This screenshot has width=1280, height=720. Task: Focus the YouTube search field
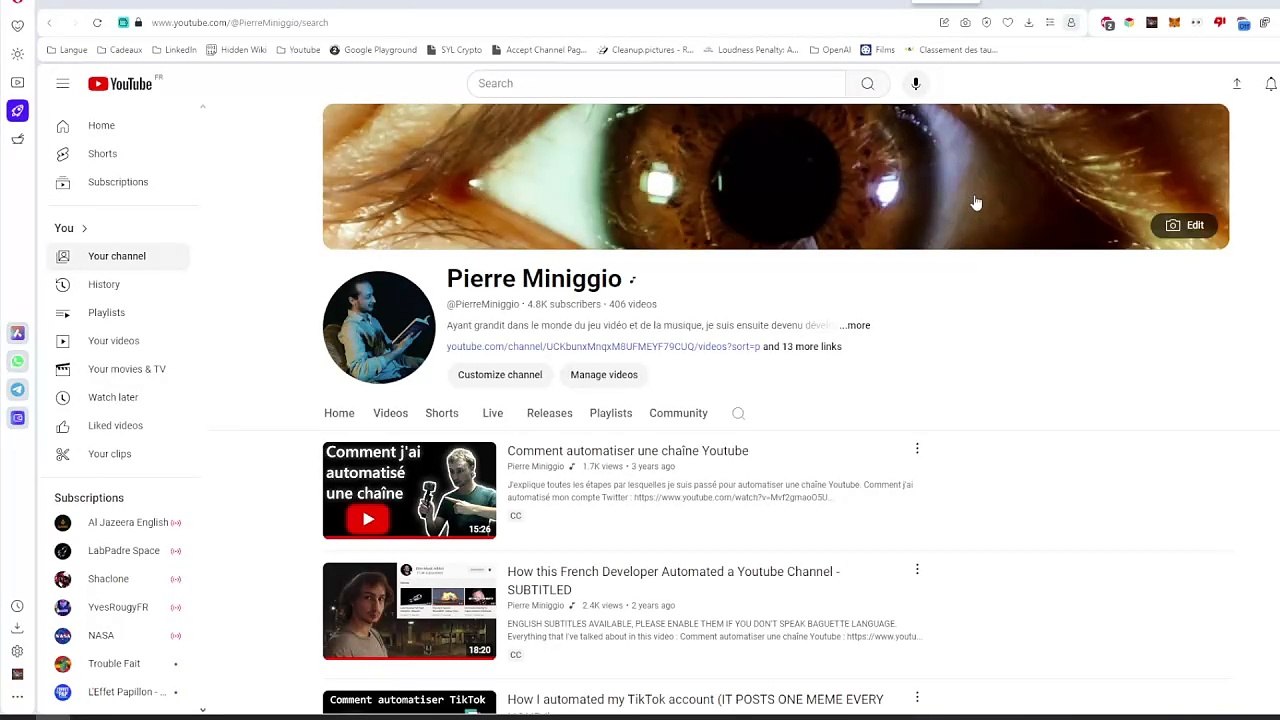point(656,84)
